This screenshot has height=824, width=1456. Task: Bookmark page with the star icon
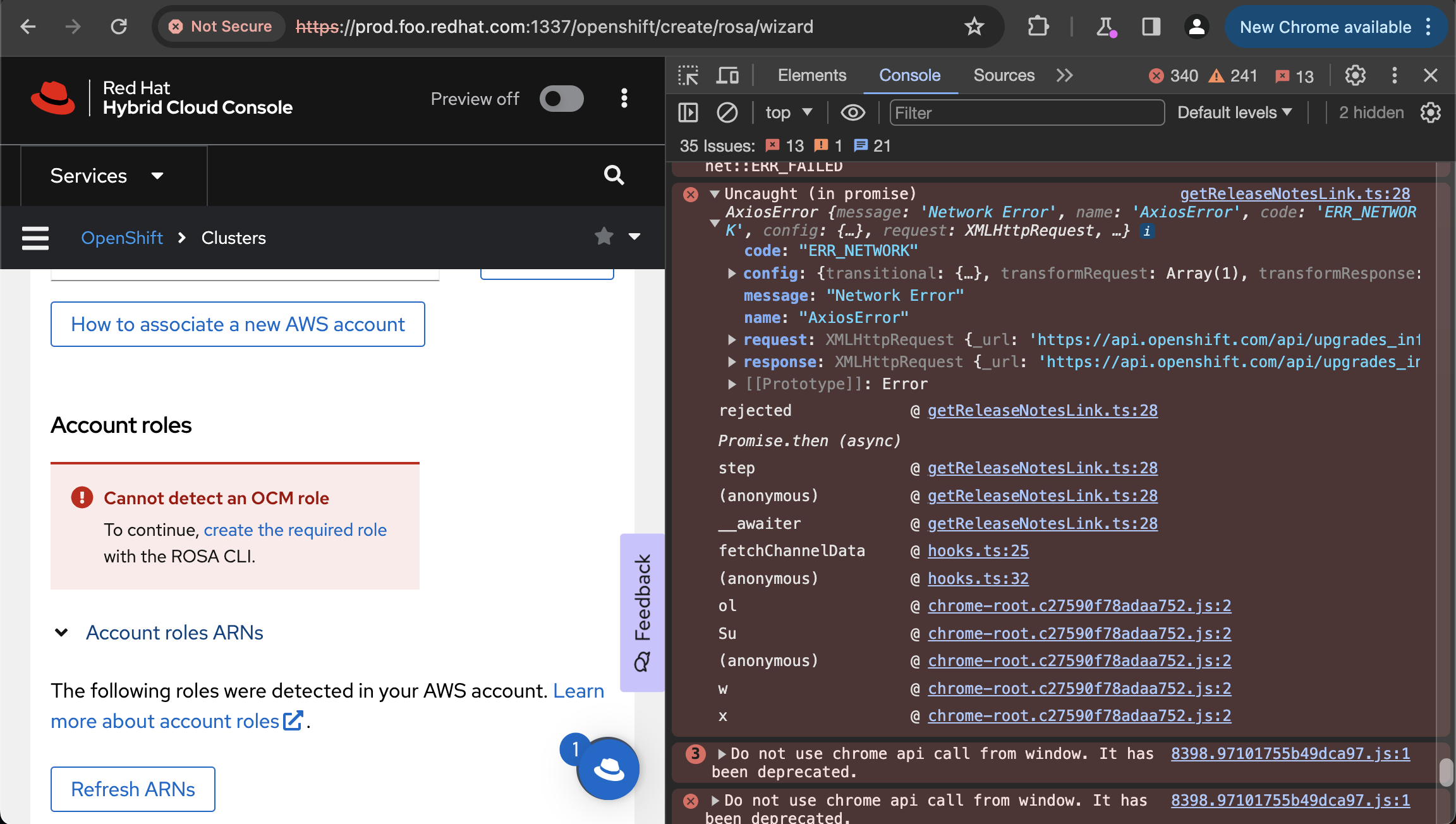pyautogui.click(x=974, y=27)
